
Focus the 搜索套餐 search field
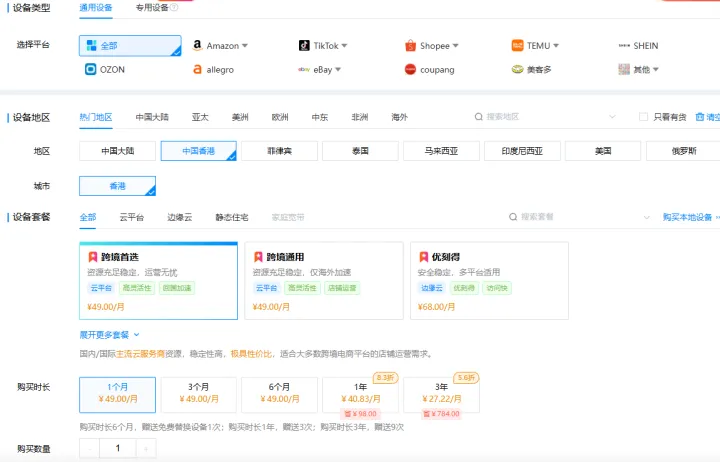579,217
